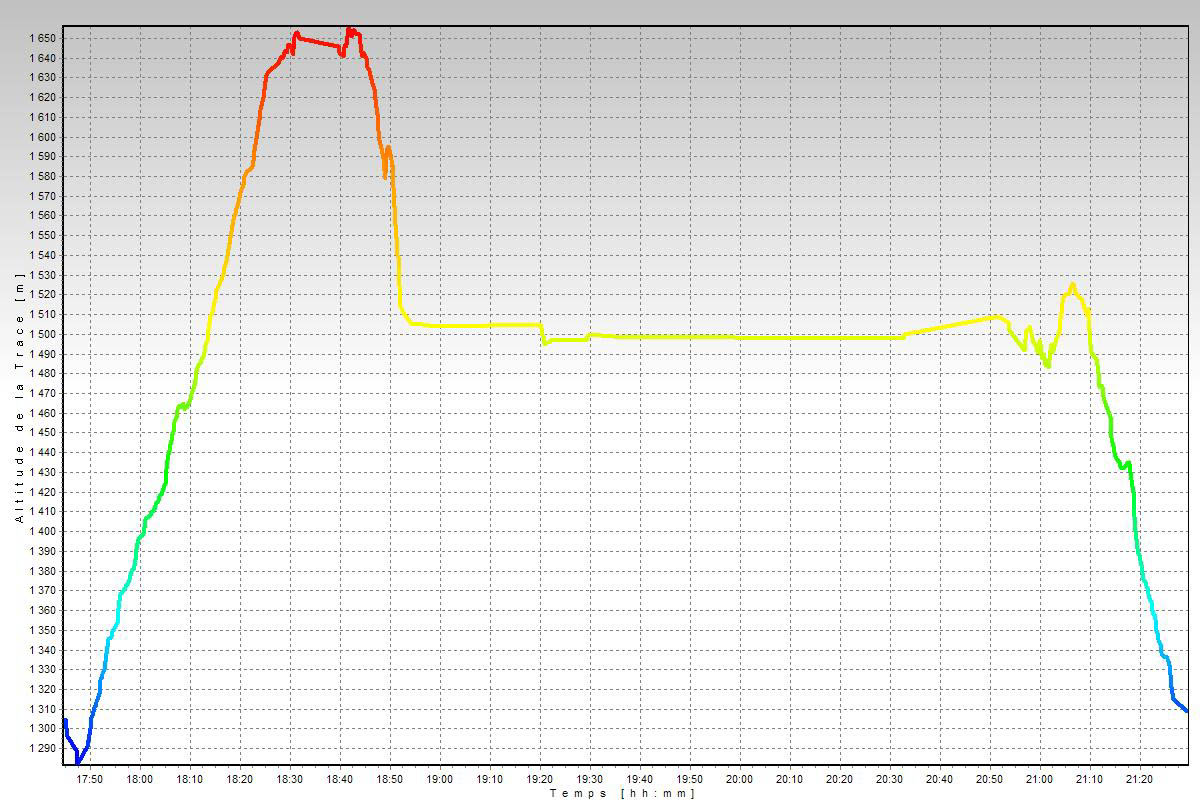The width and height of the screenshot is (1200, 800).
Task: Select the 21:20 tick label on the time axis
Action: (1140, 779)
